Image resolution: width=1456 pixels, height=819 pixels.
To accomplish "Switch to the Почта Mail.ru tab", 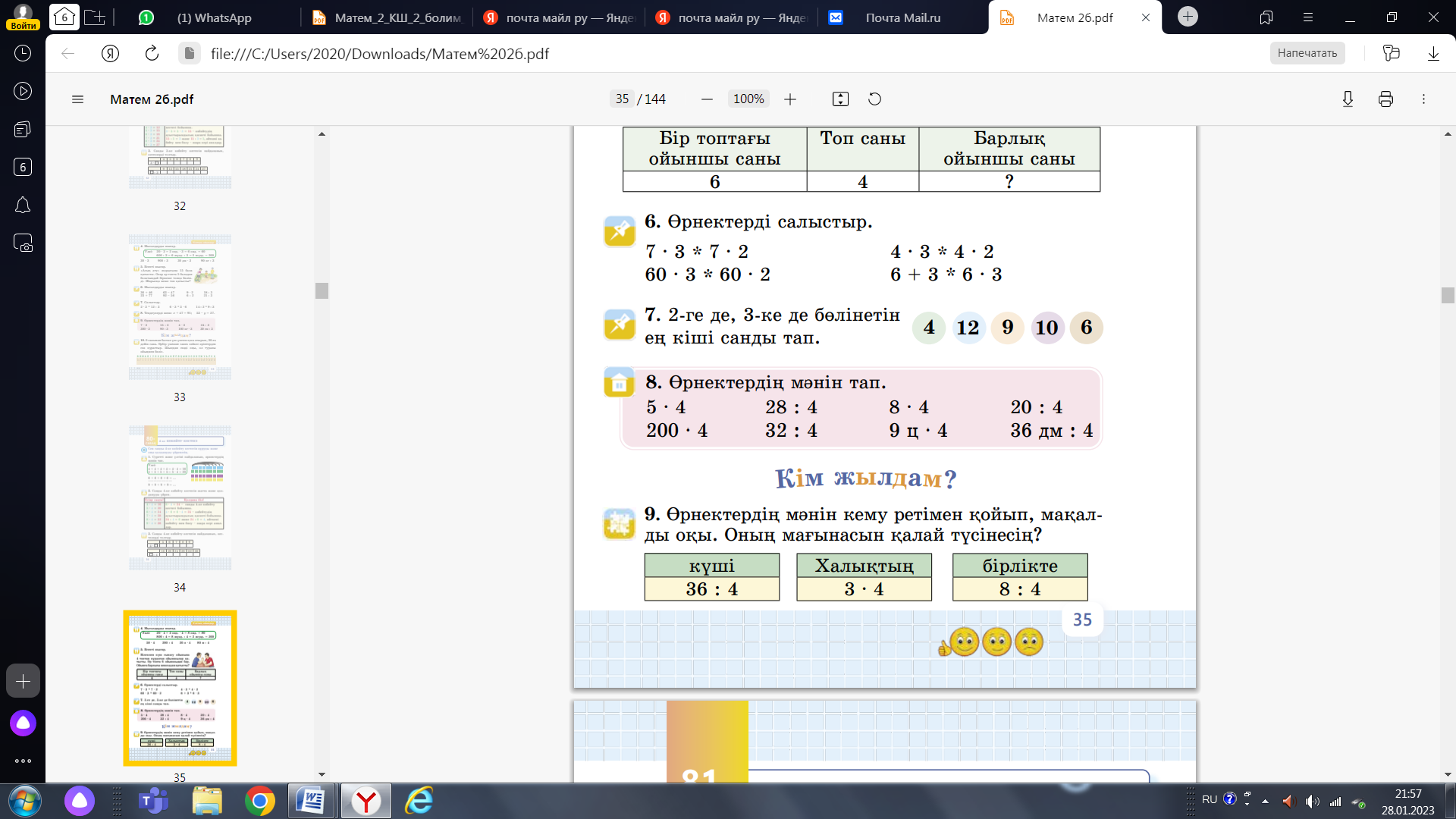I will (902, 17).
